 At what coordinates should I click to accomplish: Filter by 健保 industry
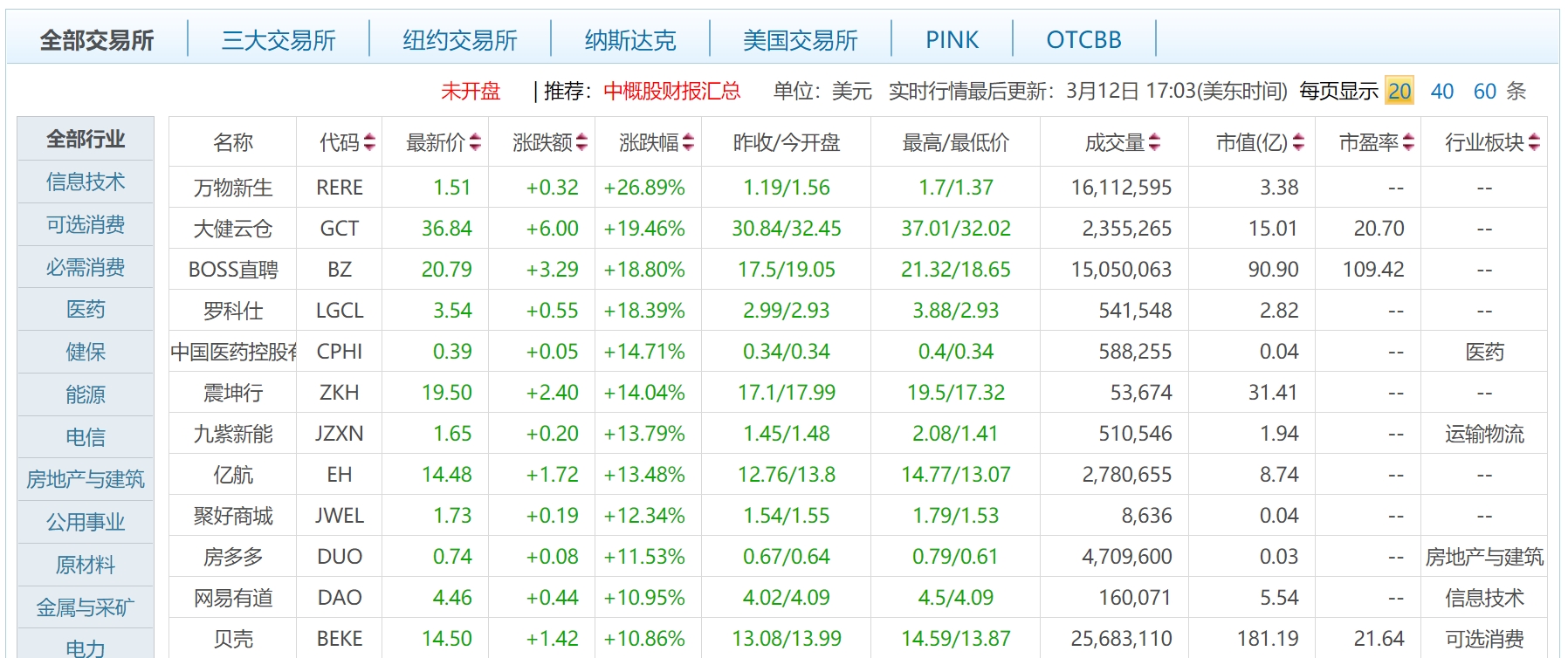[x=86, y=352]
